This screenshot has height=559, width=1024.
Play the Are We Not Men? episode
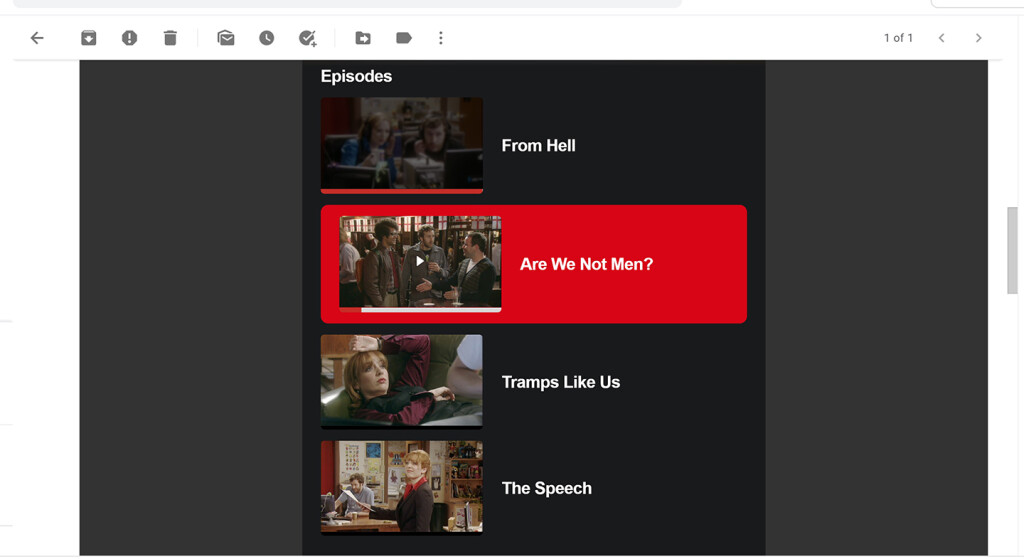[420, 261]
